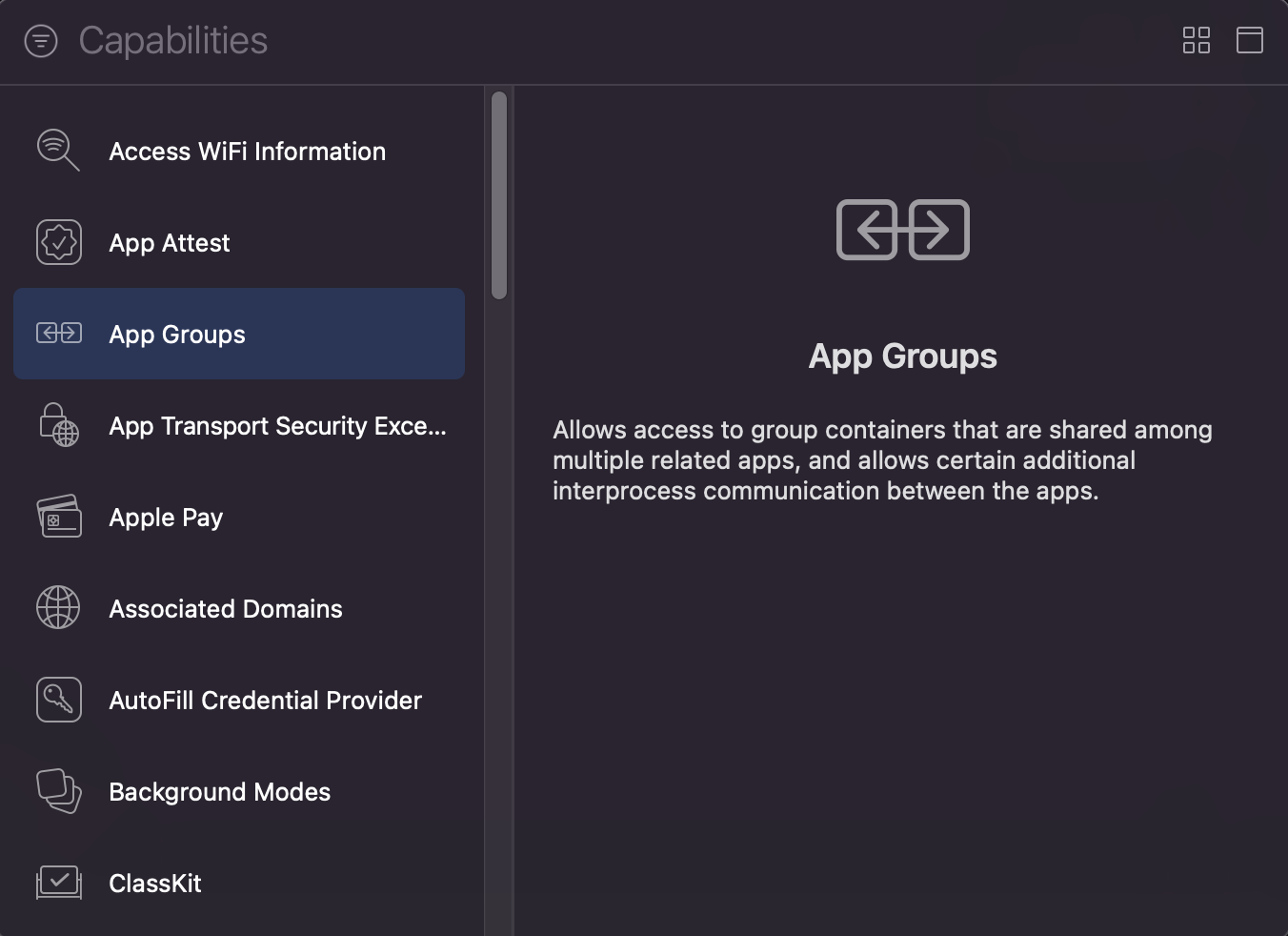The height and width of the screenshot is (936, 1288).
Task: Click the capabilities list scrollbar thumb
Action: tap(499, 195)
